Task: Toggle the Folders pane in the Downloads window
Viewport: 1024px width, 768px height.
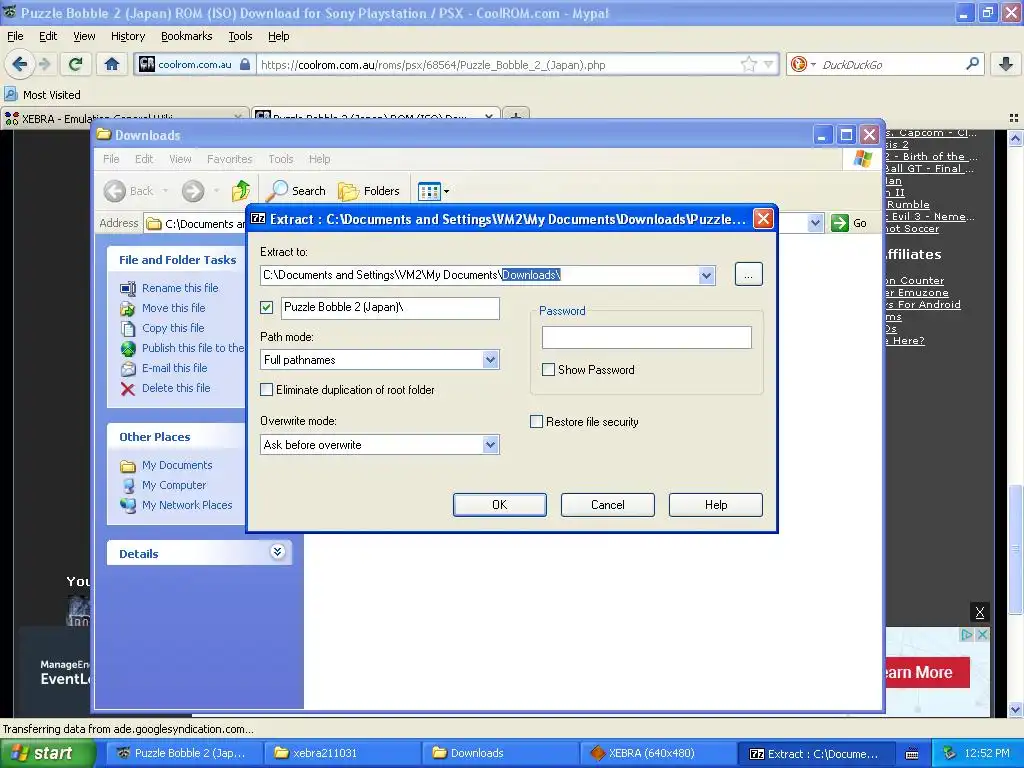Action: pyautogui.click(x=369, y=191)
